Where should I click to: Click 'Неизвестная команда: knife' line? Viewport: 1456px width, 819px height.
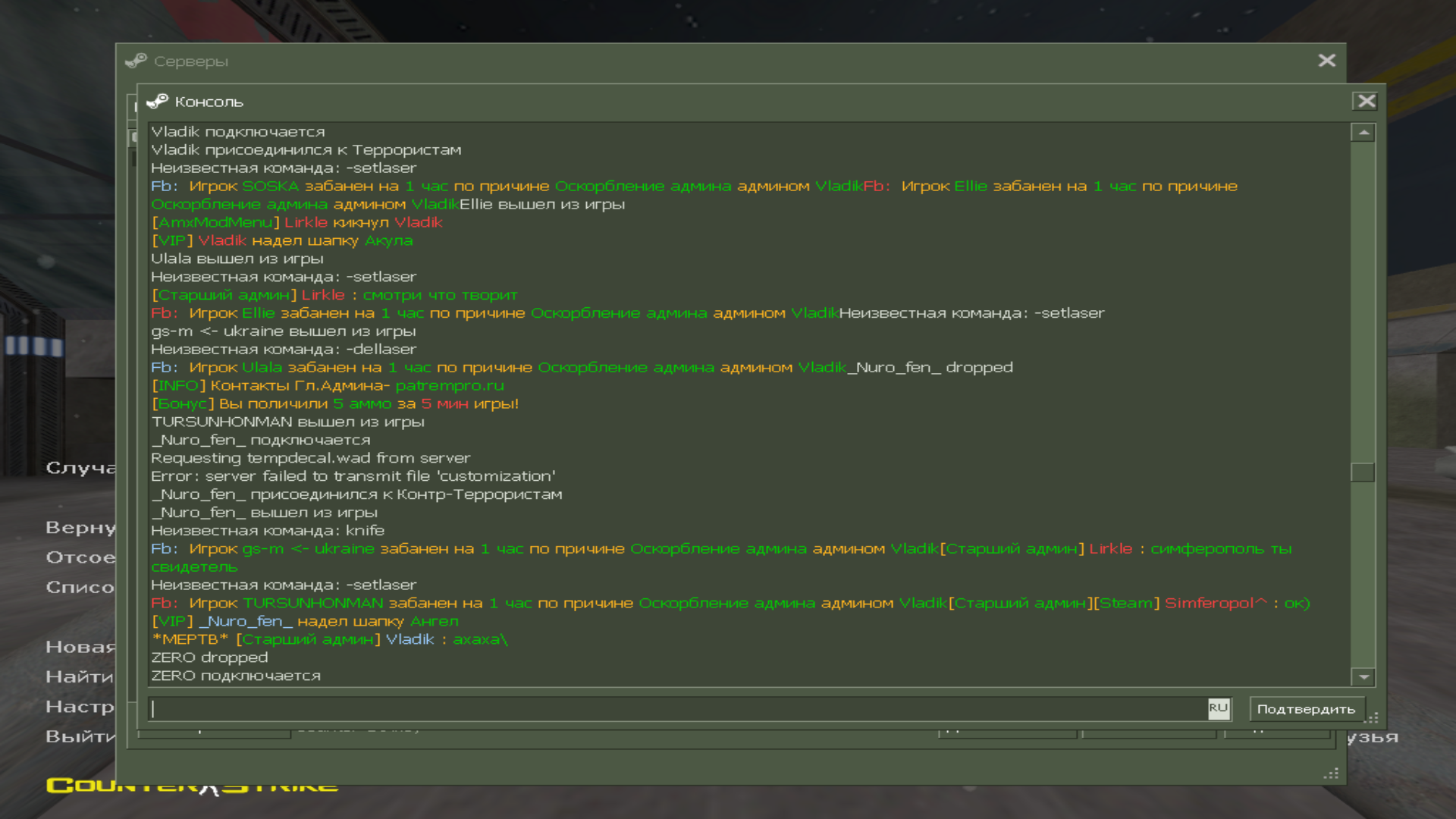point(267,531)
